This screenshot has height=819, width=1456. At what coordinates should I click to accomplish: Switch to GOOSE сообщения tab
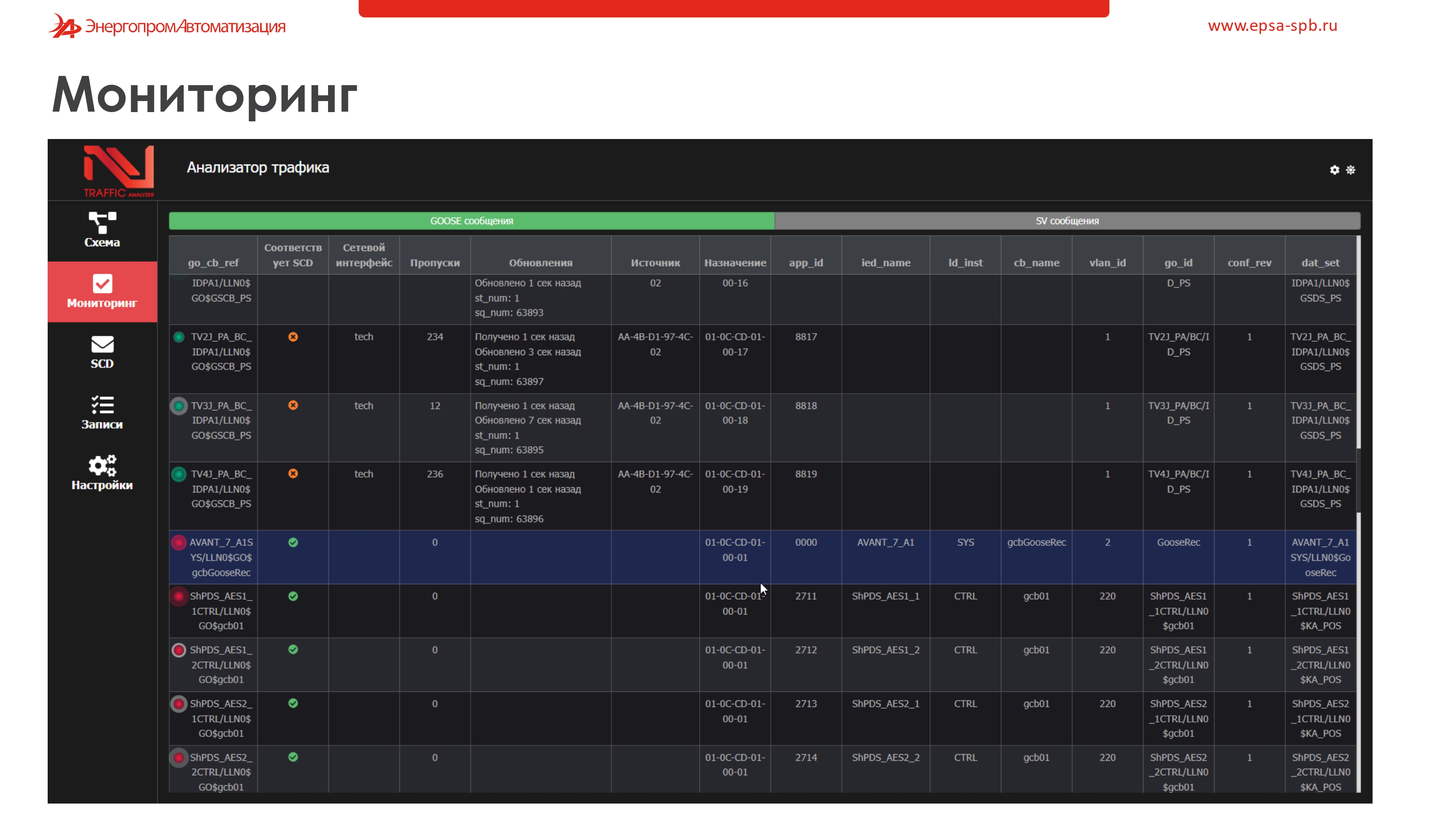472,221
